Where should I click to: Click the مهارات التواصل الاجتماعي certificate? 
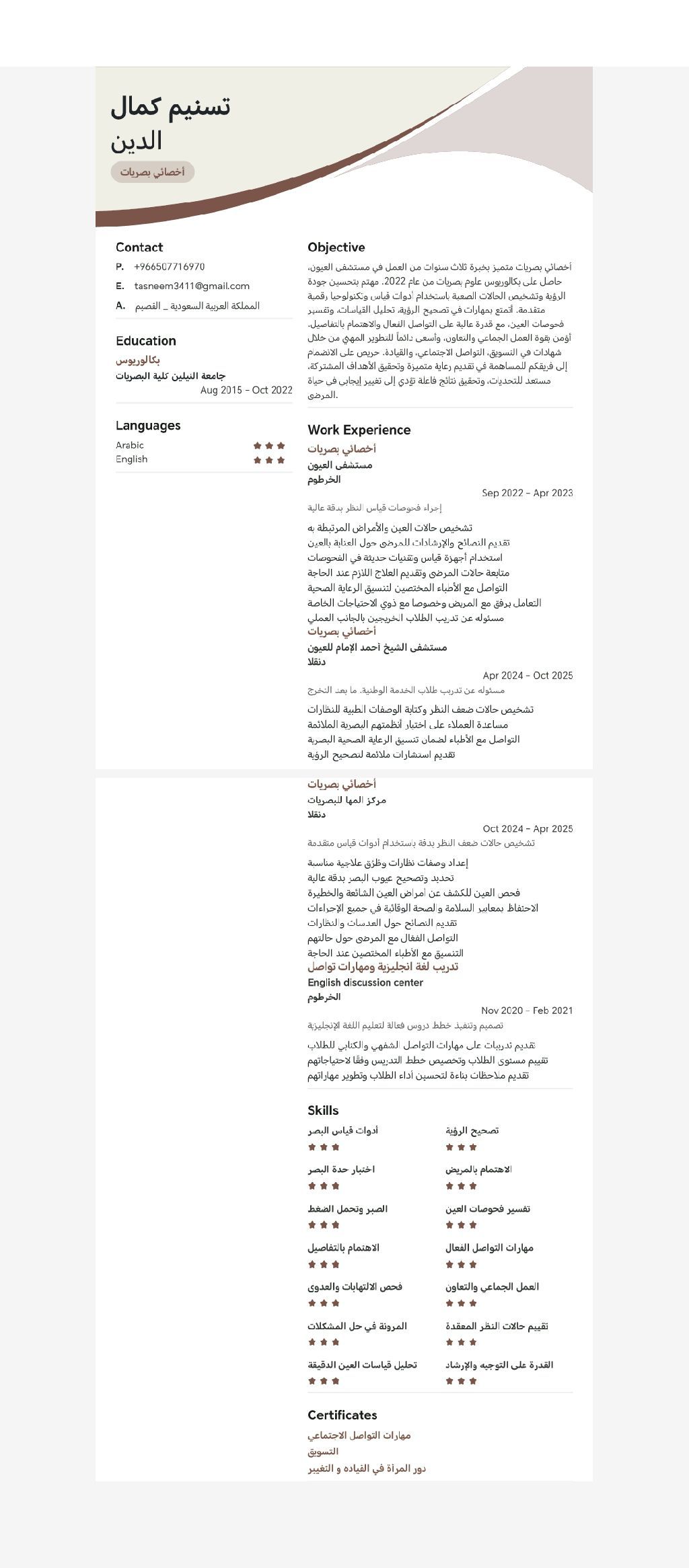coord(359,1436)
